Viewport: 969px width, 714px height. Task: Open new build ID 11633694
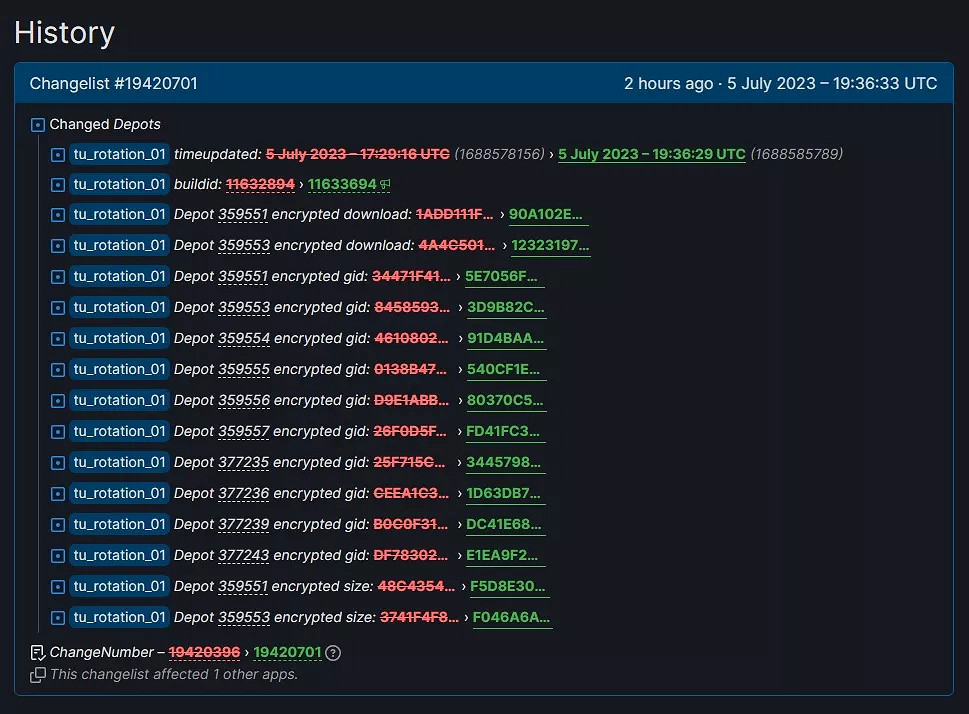click(342, 184)
